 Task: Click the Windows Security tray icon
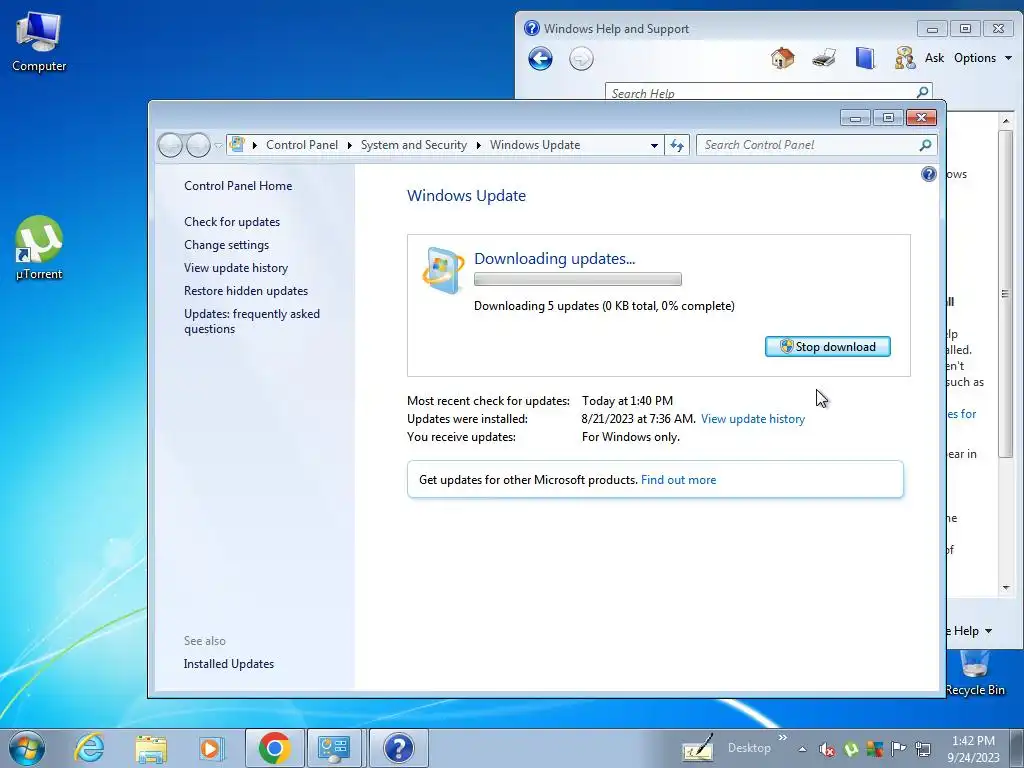(874, 749)
